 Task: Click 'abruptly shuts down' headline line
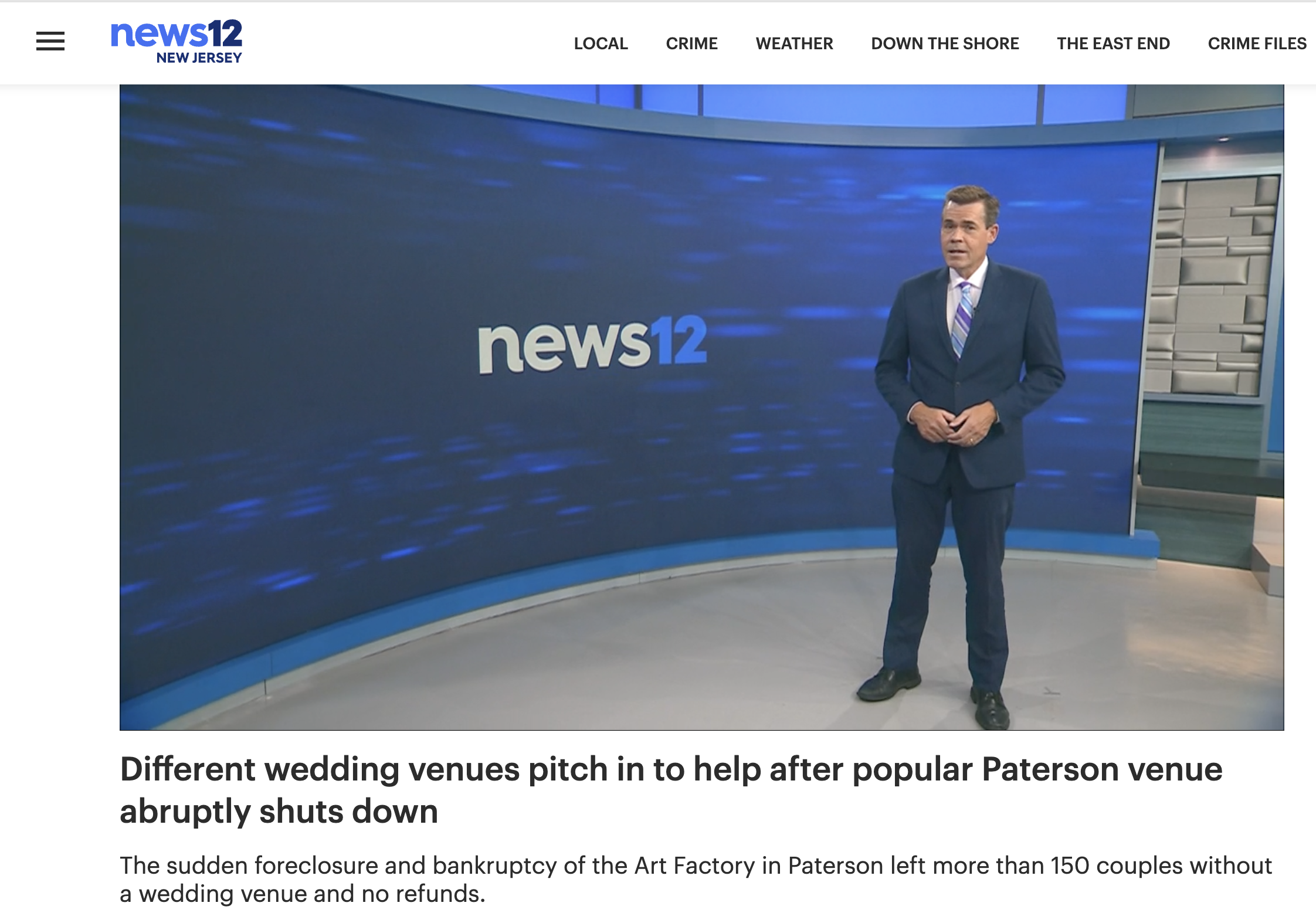(x=279, y=812)
